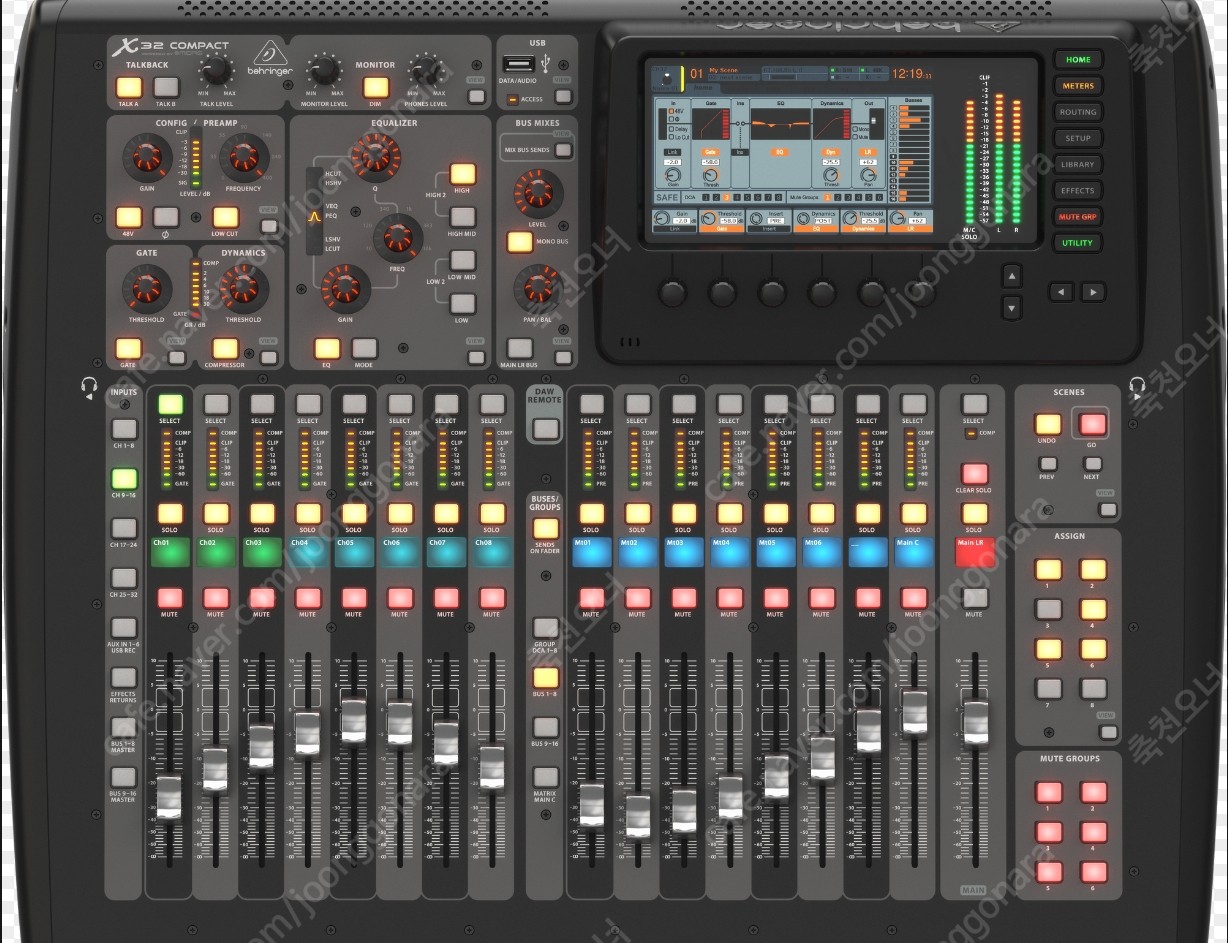Enable the monitor DIM button
The width and height of the screenshot is (1228, 943).
[x=376, y=88]
